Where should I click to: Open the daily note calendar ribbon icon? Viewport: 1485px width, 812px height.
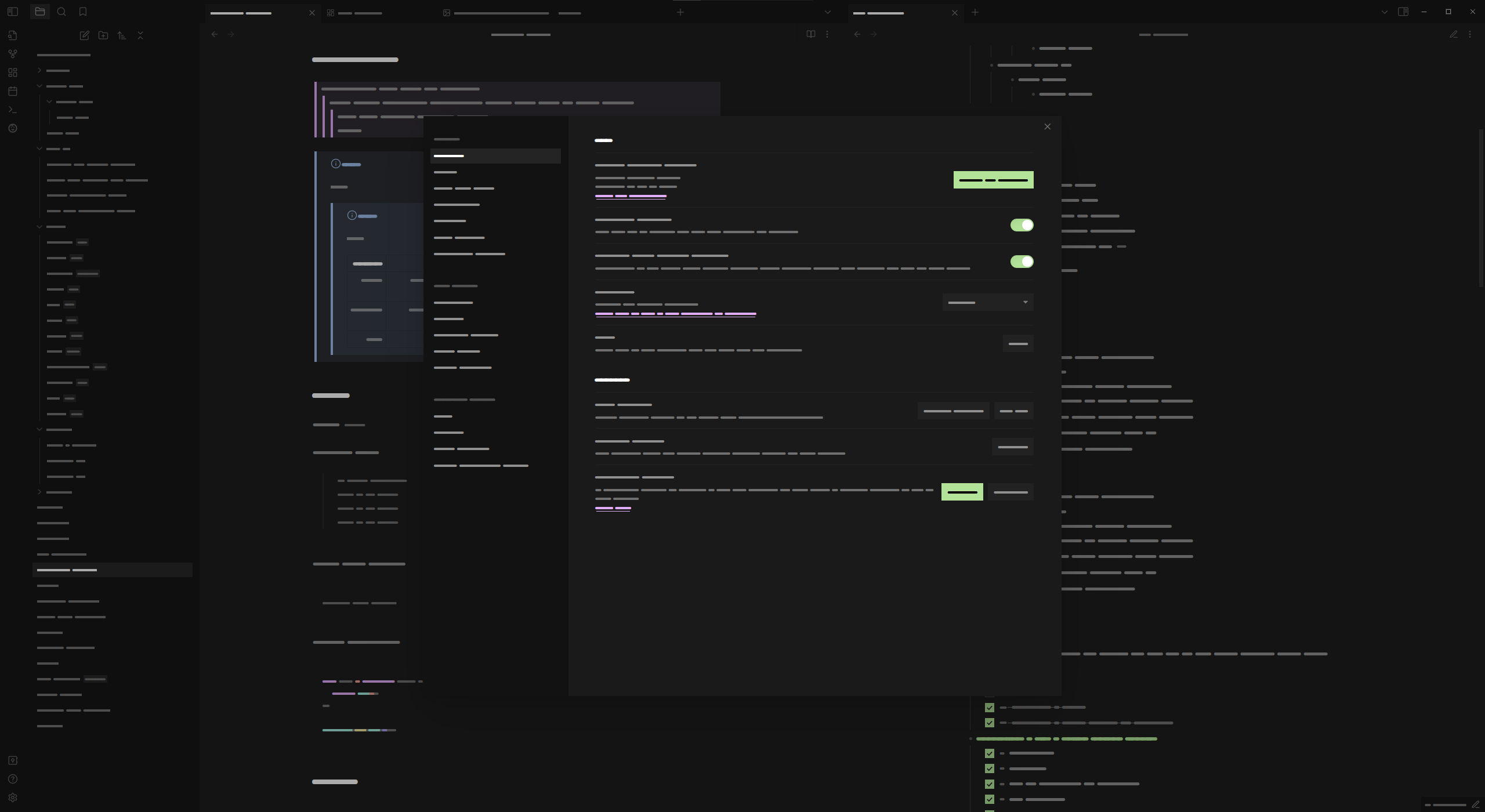tap(13, 91)
